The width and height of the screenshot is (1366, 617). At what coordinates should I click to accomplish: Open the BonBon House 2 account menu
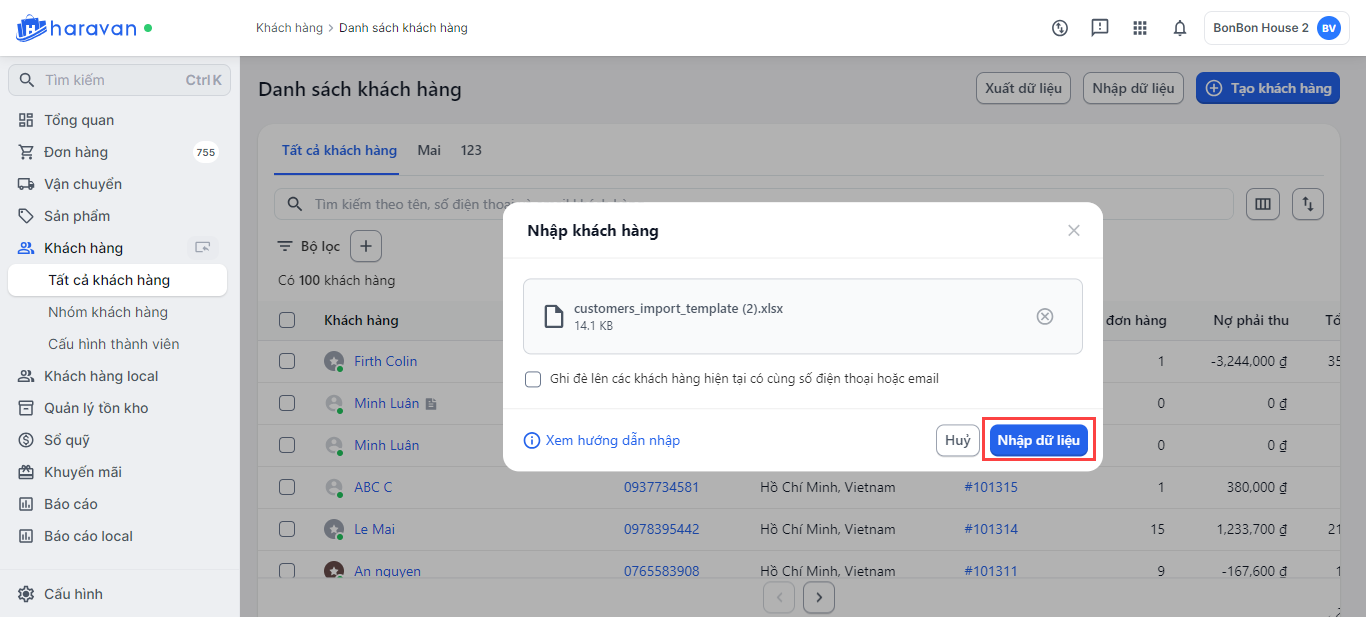(x=1276, y=28)
